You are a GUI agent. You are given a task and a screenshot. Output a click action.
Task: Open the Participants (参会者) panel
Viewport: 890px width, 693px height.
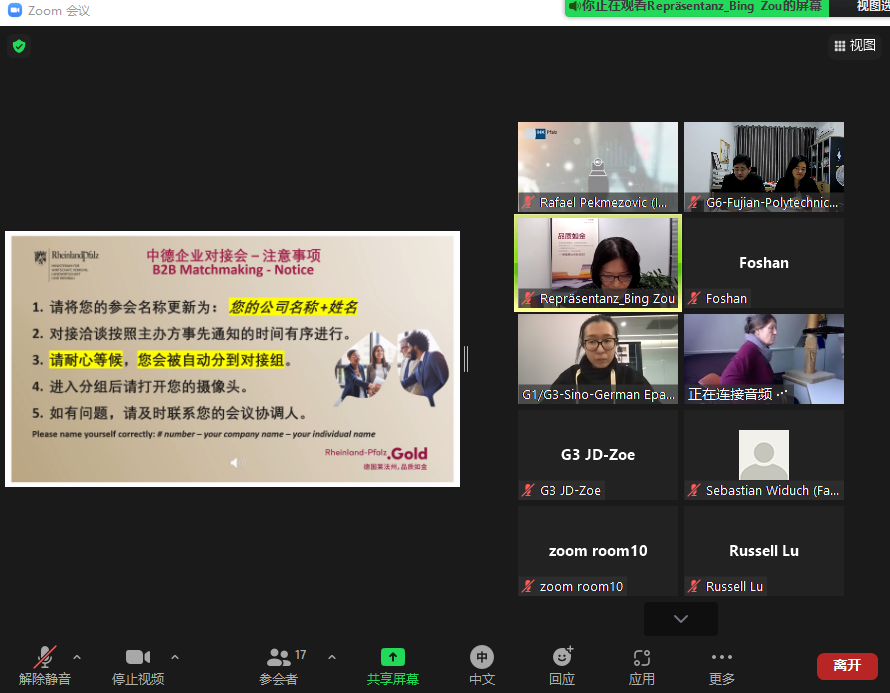[279, 666]
